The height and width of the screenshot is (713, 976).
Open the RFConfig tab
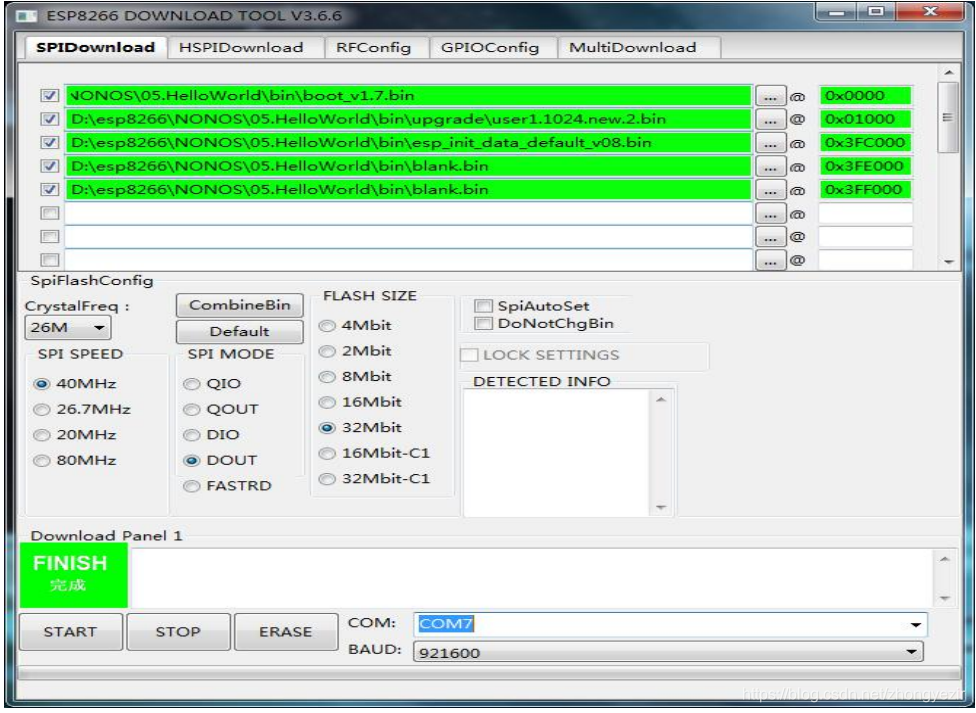pos(377,48)
